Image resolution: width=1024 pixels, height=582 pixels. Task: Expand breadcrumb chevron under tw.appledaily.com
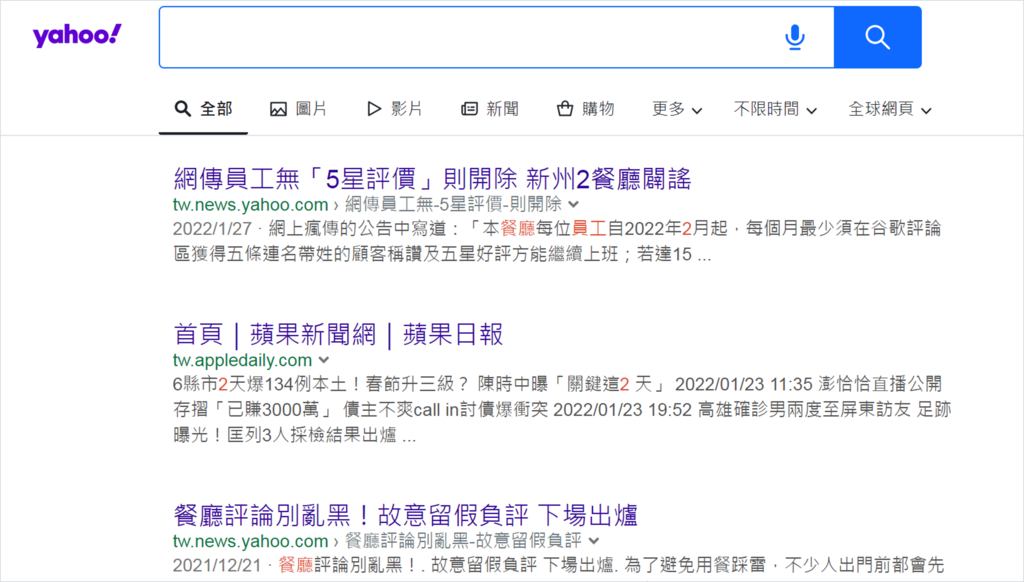[x=322, y=360]
